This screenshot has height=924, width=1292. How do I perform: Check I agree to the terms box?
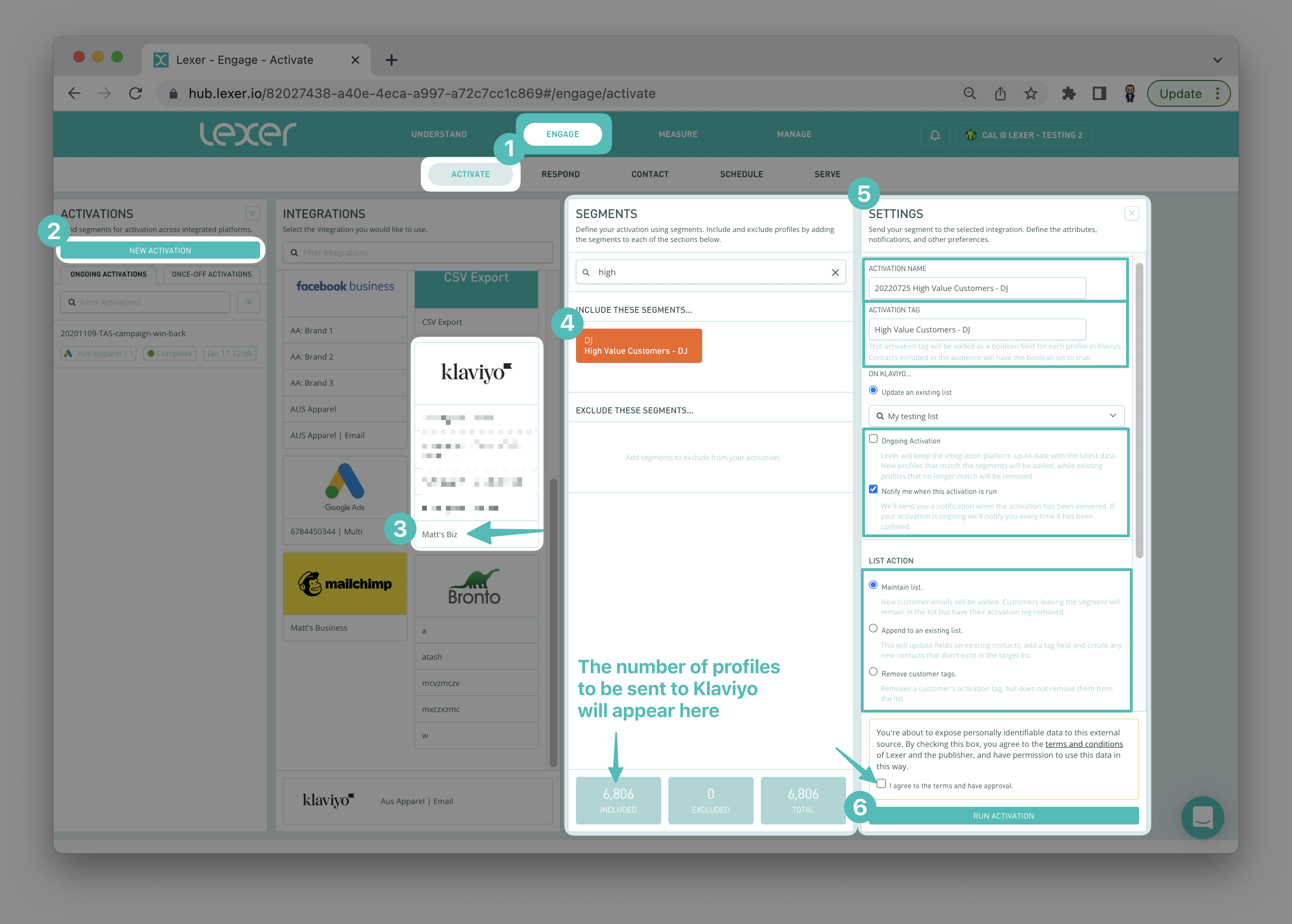point(881,784)
